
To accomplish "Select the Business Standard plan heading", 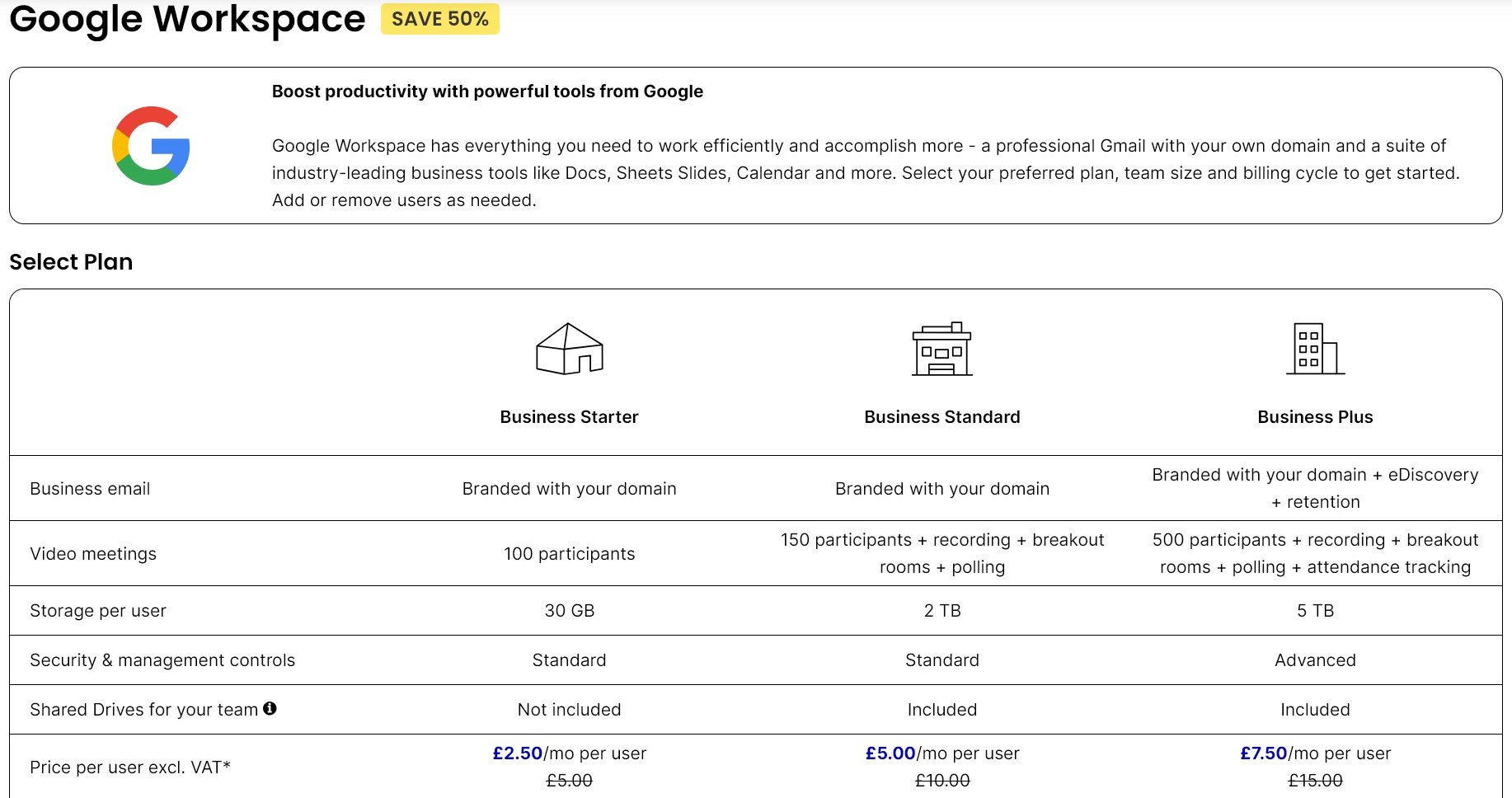I will pyautogui.click(x=942, y=417).
